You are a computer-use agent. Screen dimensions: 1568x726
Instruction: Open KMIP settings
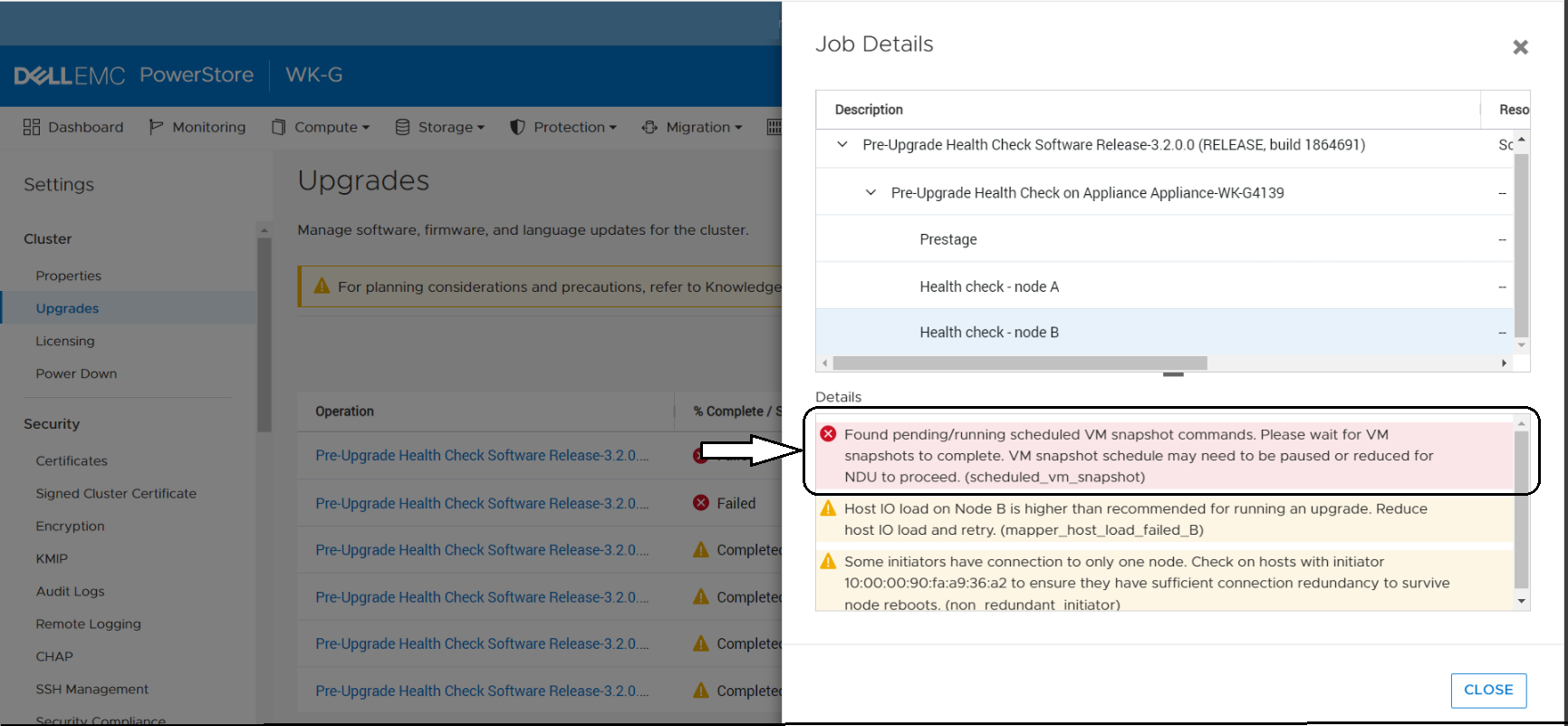click(x=52, y=558)
